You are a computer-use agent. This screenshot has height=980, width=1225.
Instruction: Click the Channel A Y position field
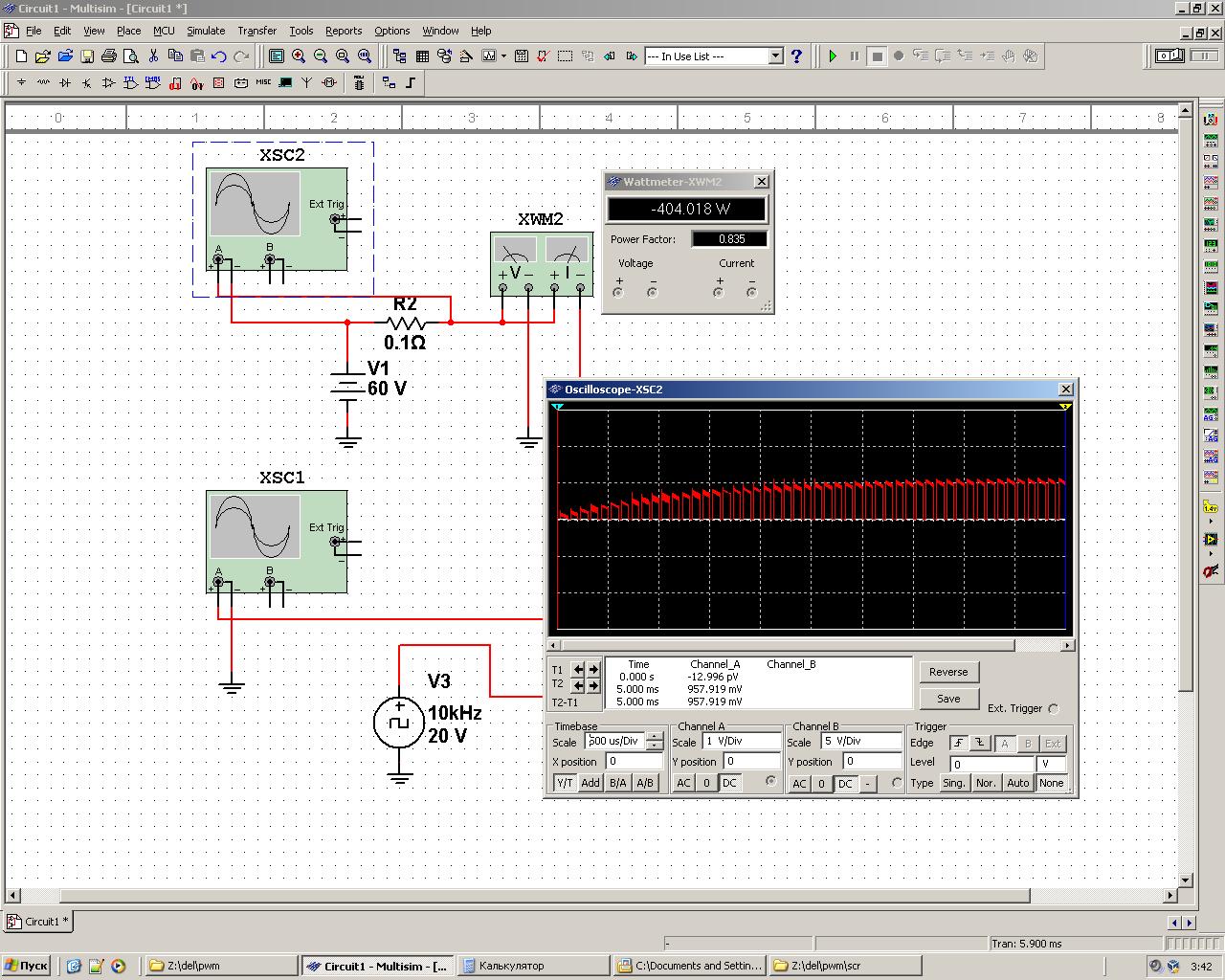tap(751, 762)
